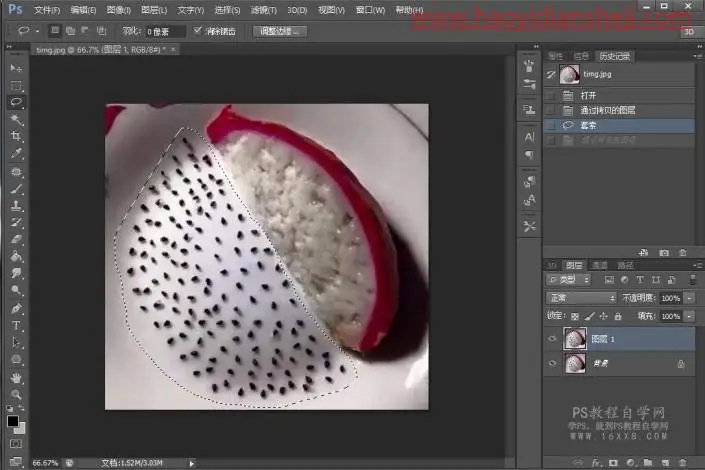Open the Character panel icon
This screenshot has height=470, width=705.
point(529,137)
